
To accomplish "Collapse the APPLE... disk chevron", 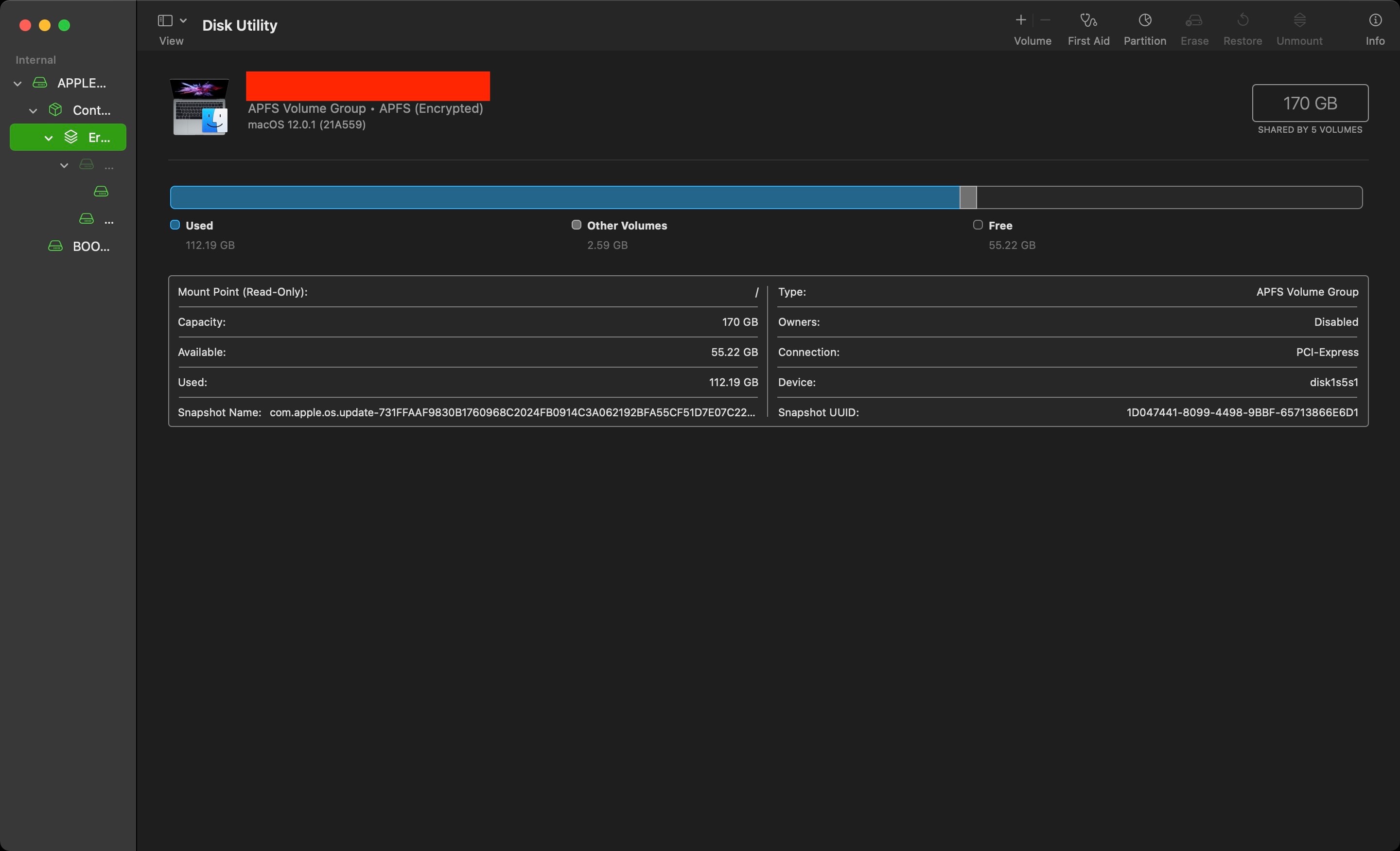I will point(17,84).
